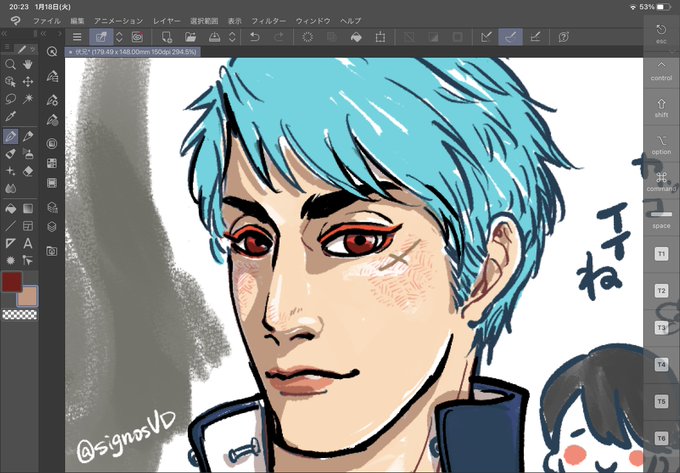The image size is (680, 473).
Task: Open the ウィンドウ menu
Action: coord(313,21)
